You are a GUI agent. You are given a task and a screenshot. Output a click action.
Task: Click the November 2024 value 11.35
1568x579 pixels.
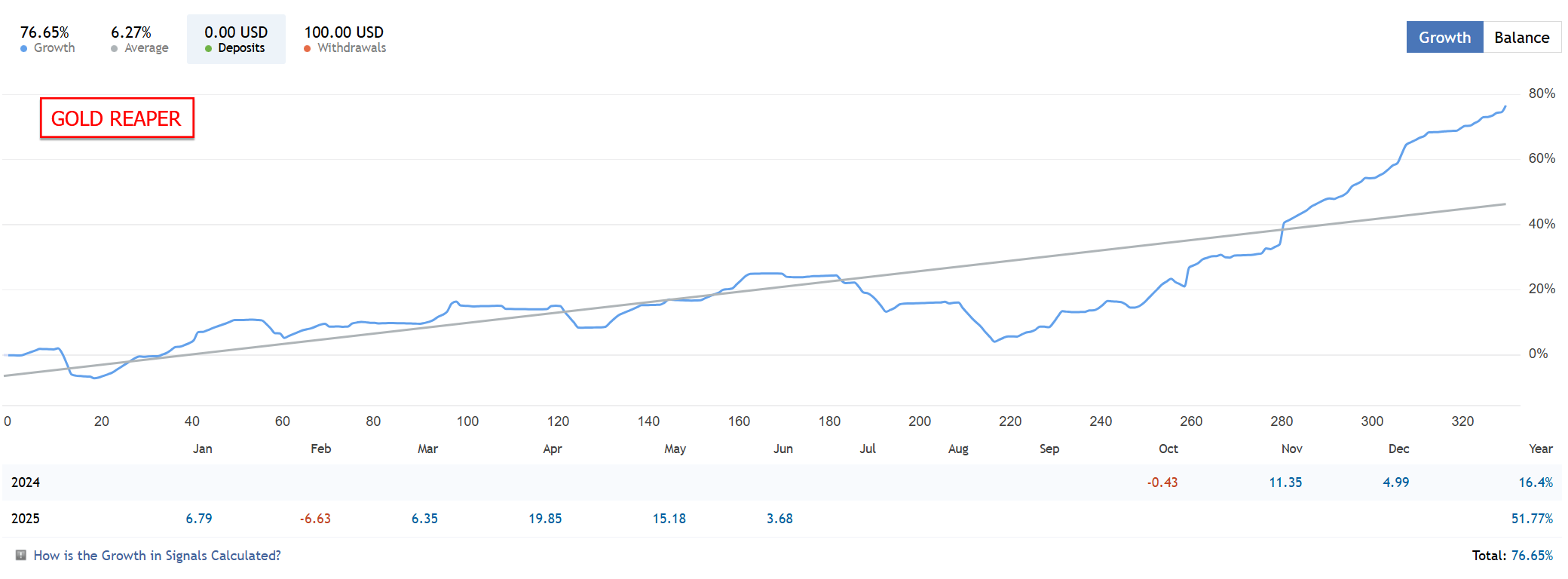click(x=1285, y=482)
